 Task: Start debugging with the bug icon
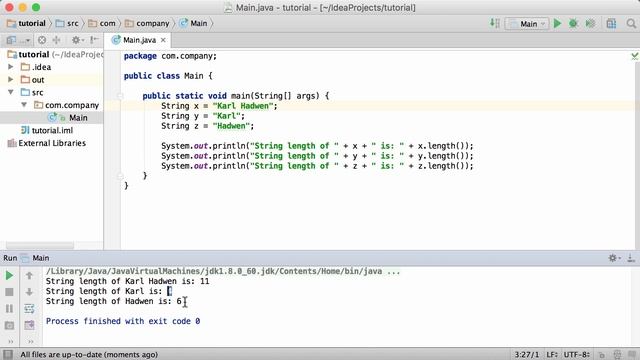[573, 23]
